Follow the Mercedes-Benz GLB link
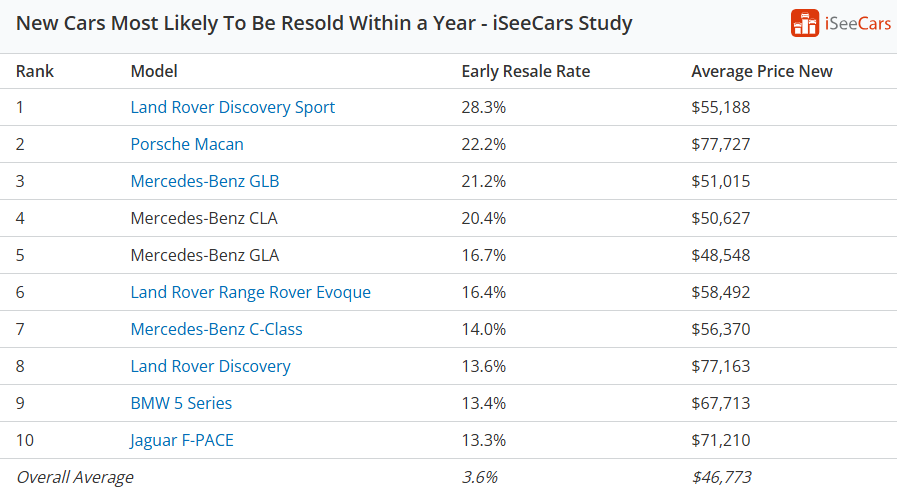Image resolution: width=897 pixels, height=493 pixels. [x=205, y=181]
